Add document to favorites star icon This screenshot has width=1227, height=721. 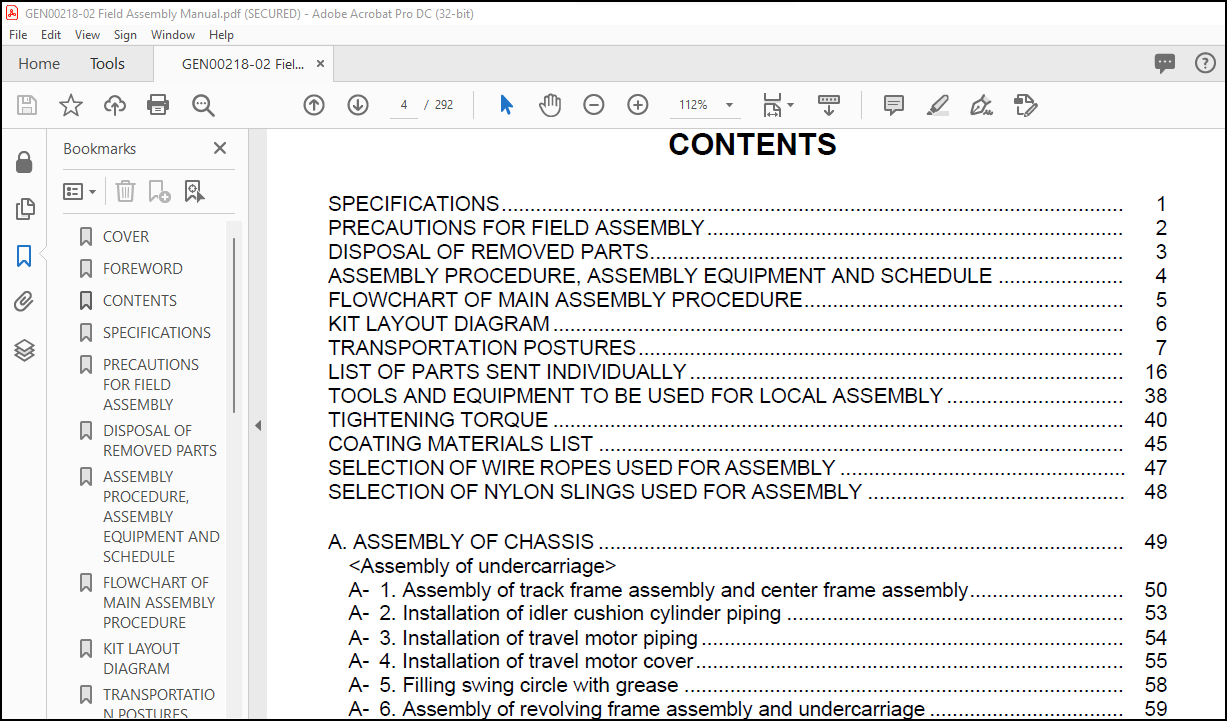click(x=71, y=105)
